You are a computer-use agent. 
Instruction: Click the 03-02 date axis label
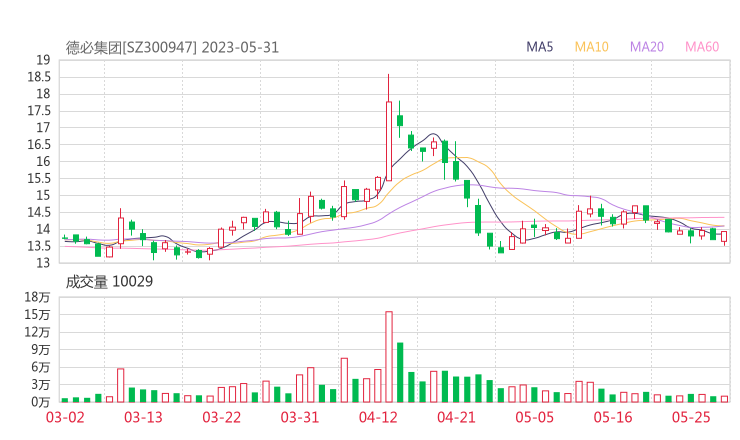pos(65,417)
